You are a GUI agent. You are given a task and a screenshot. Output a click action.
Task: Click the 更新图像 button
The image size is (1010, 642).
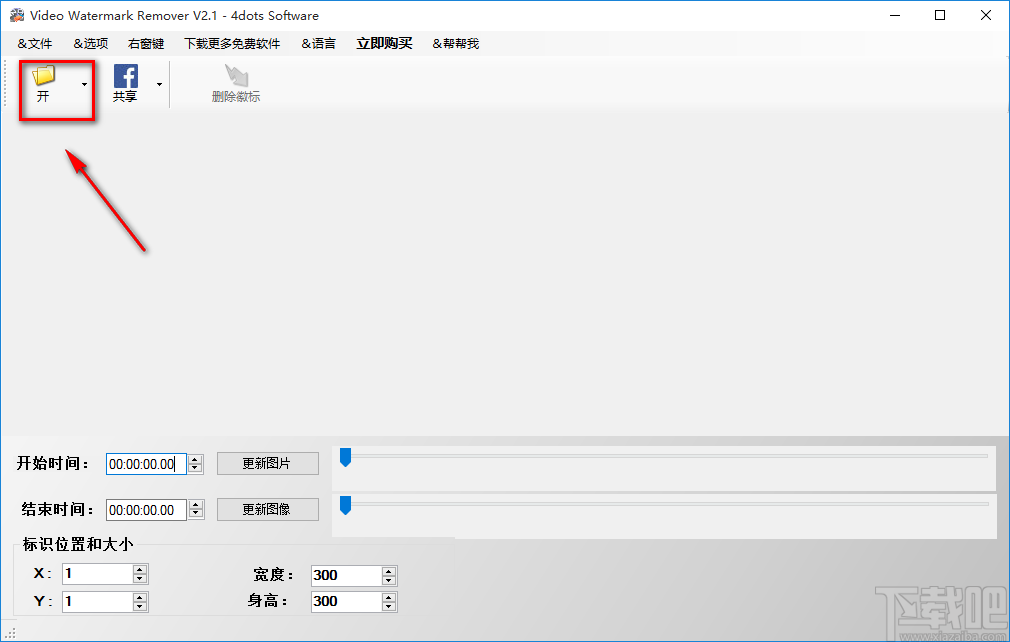267,509
